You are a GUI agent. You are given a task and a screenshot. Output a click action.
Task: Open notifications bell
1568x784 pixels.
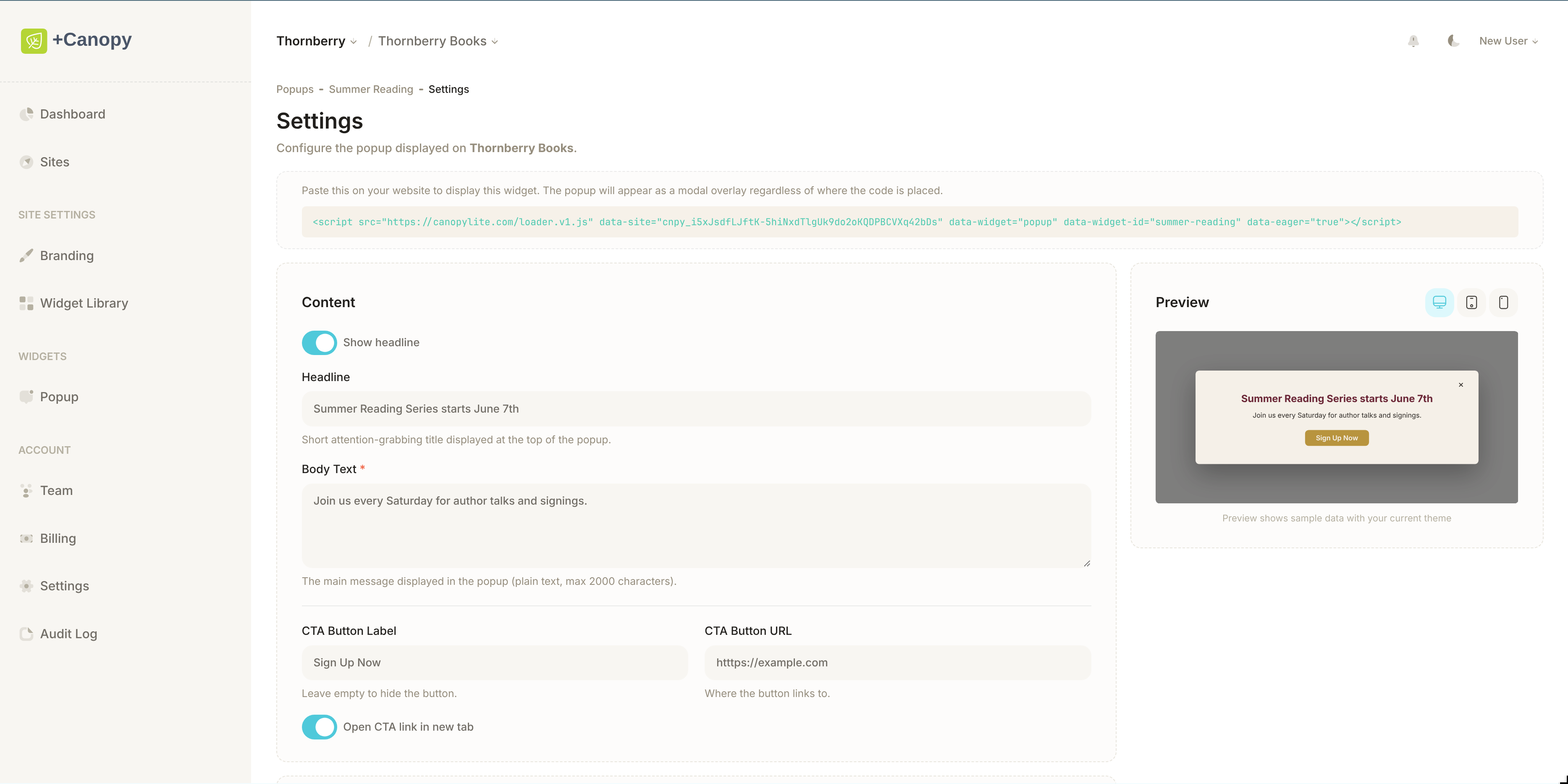pos(1413,41)
